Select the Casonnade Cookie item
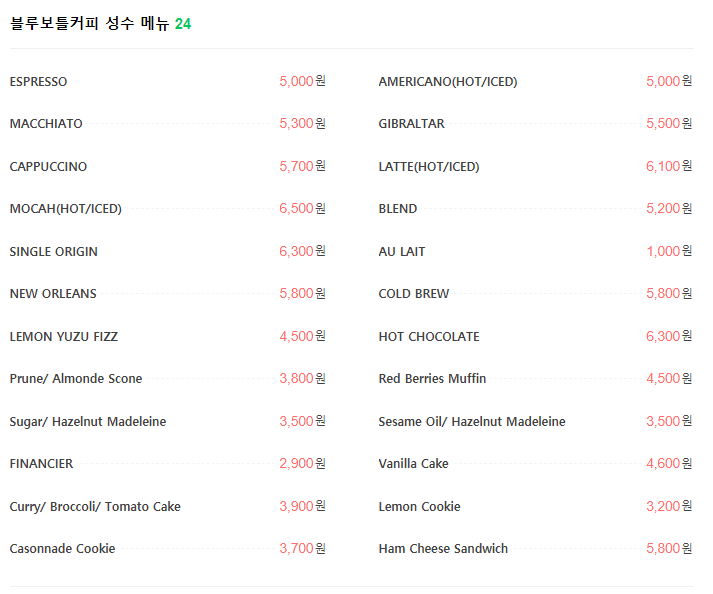This screenshot has height=594, width=713. [62, 549]
